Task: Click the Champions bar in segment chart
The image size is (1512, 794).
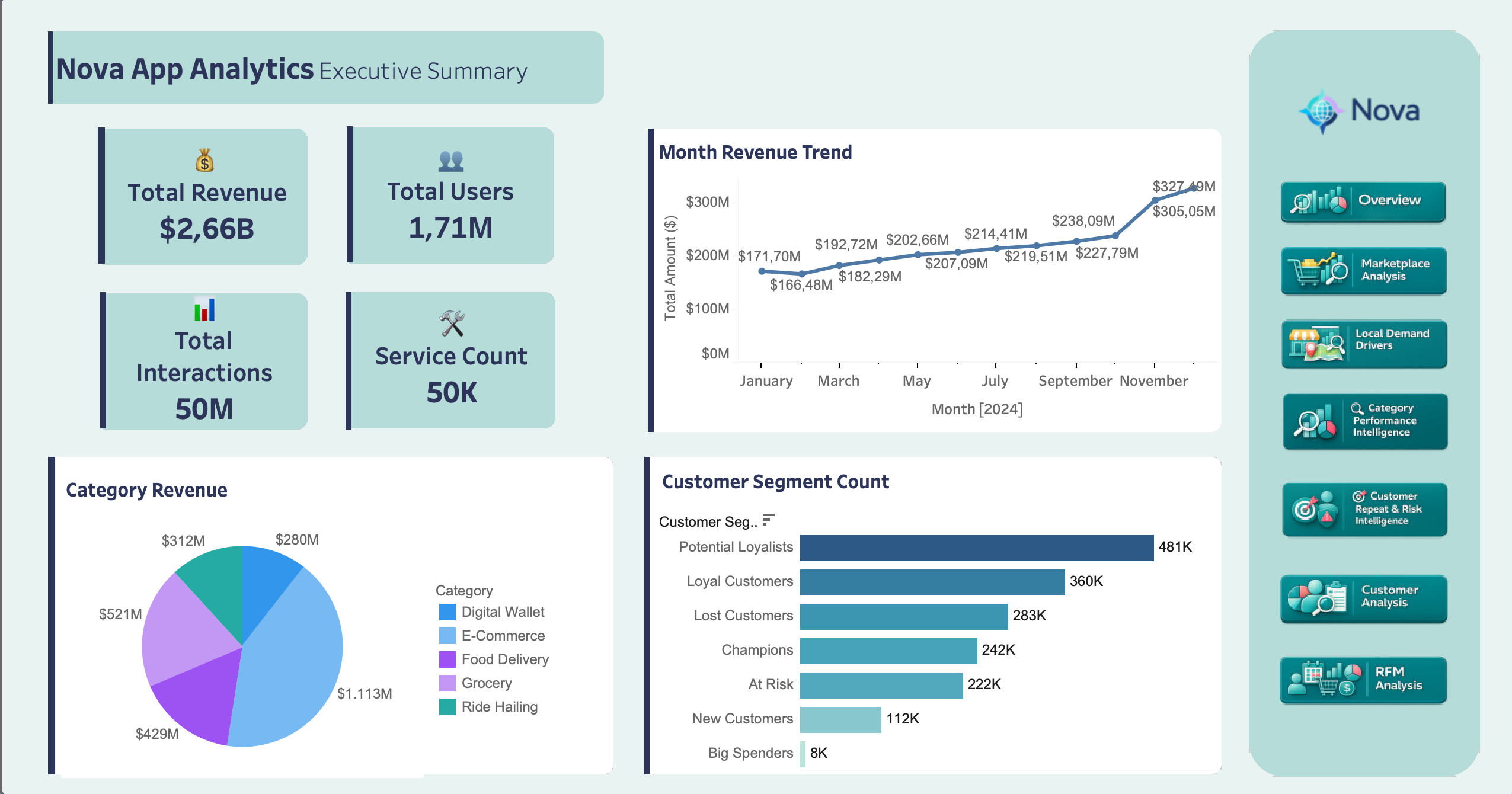Action: point(888,651)
